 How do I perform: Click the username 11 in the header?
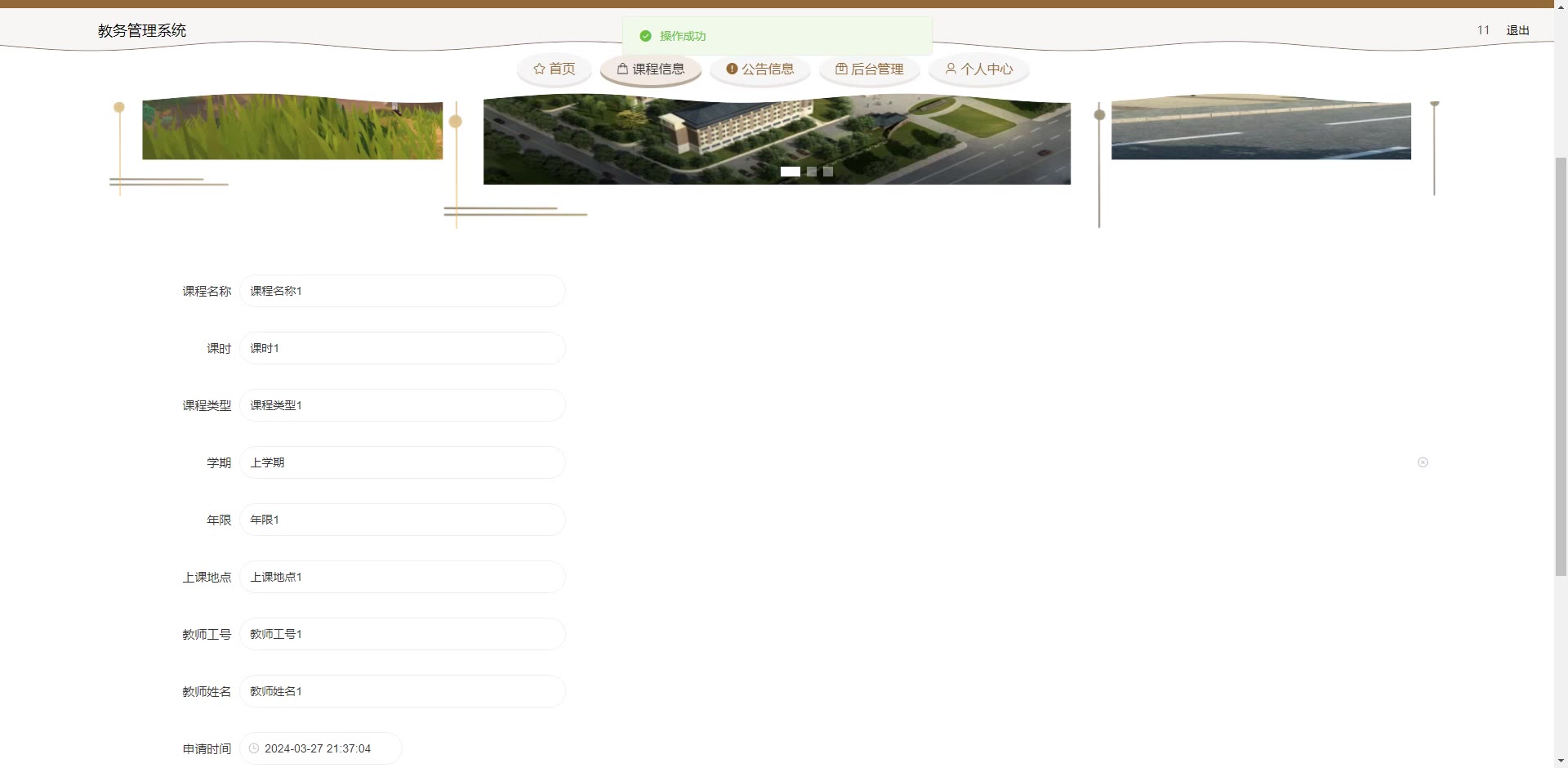(1483, 30)
